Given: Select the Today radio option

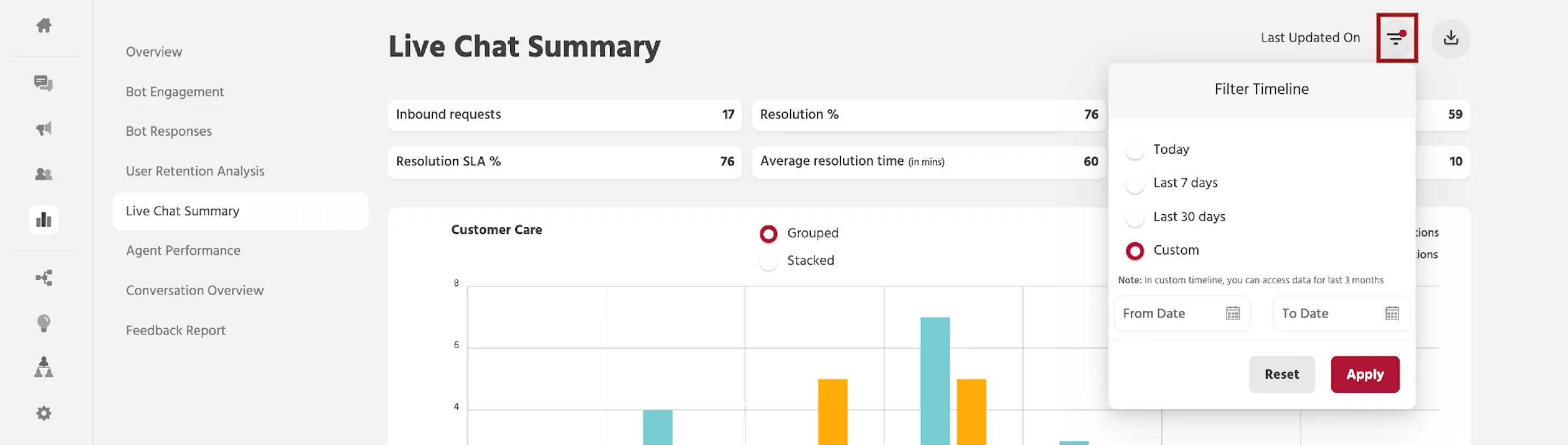Looking at the screenshot, I should [x=1135, y=151].
